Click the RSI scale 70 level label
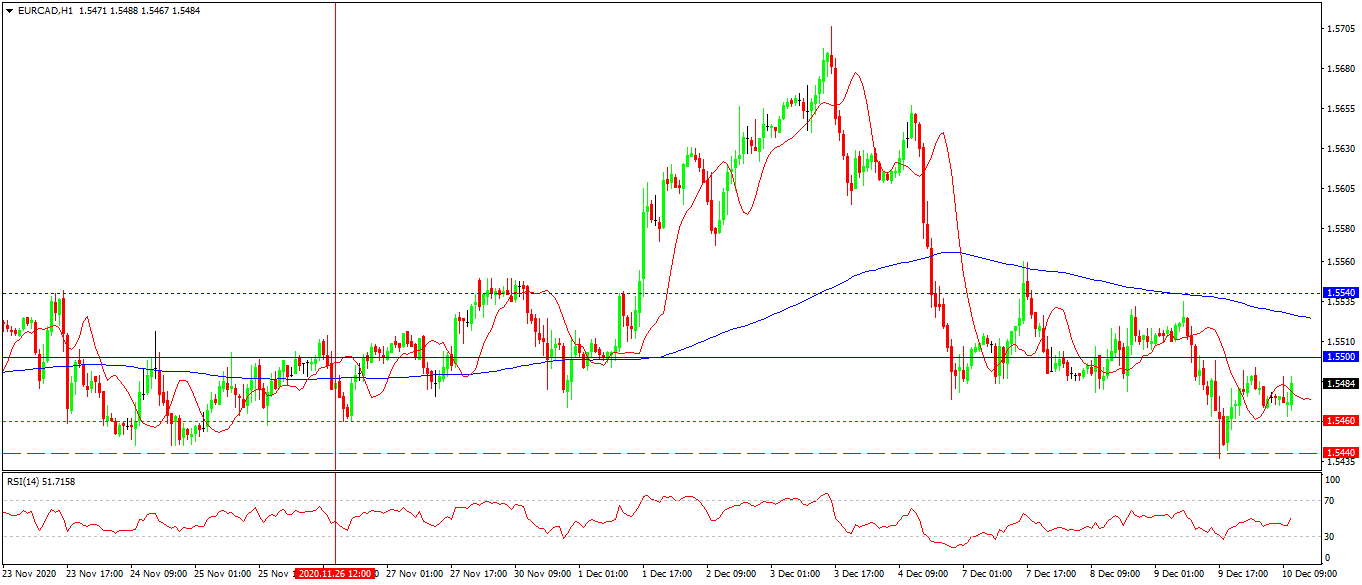The width and height of the screenshot is (1362, 585). [x=1330, y=500]
